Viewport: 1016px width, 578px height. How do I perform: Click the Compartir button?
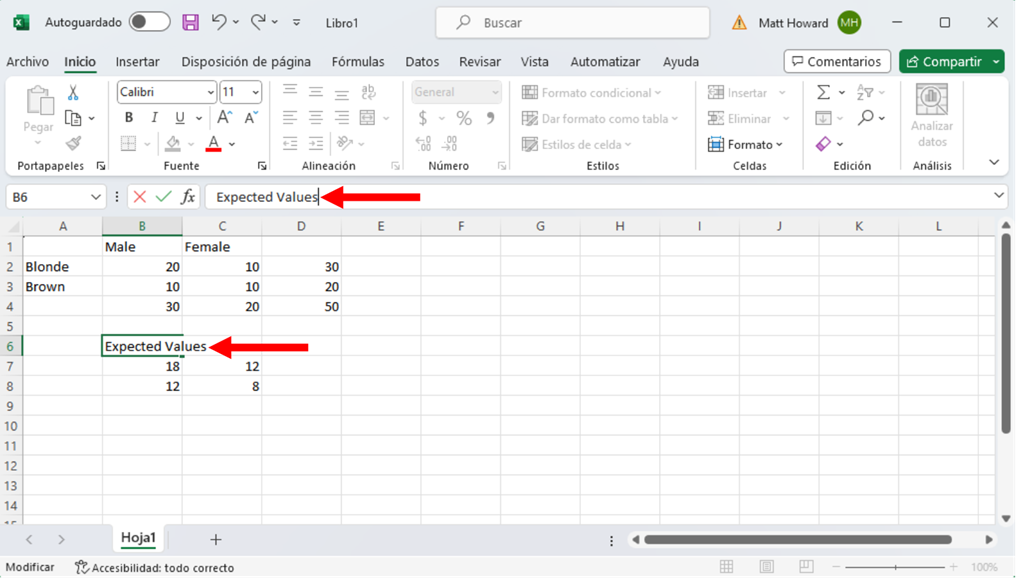(943, 62)
